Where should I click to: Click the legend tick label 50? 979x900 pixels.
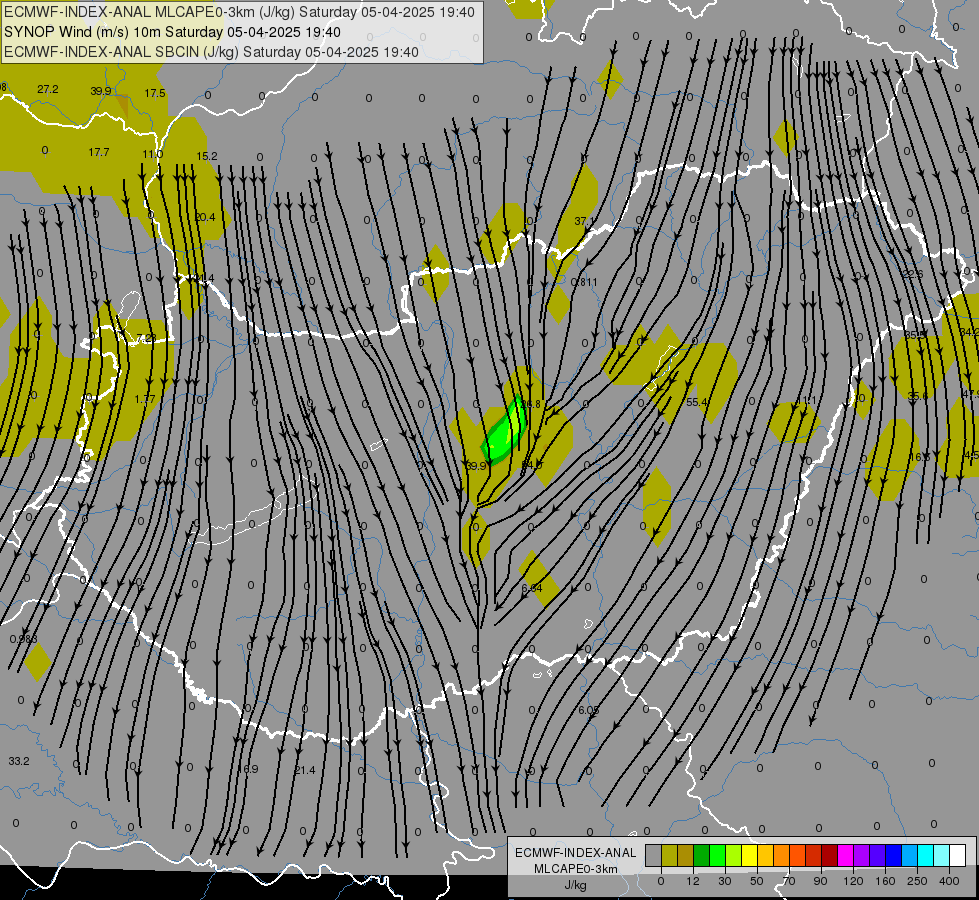pos(756,881)
